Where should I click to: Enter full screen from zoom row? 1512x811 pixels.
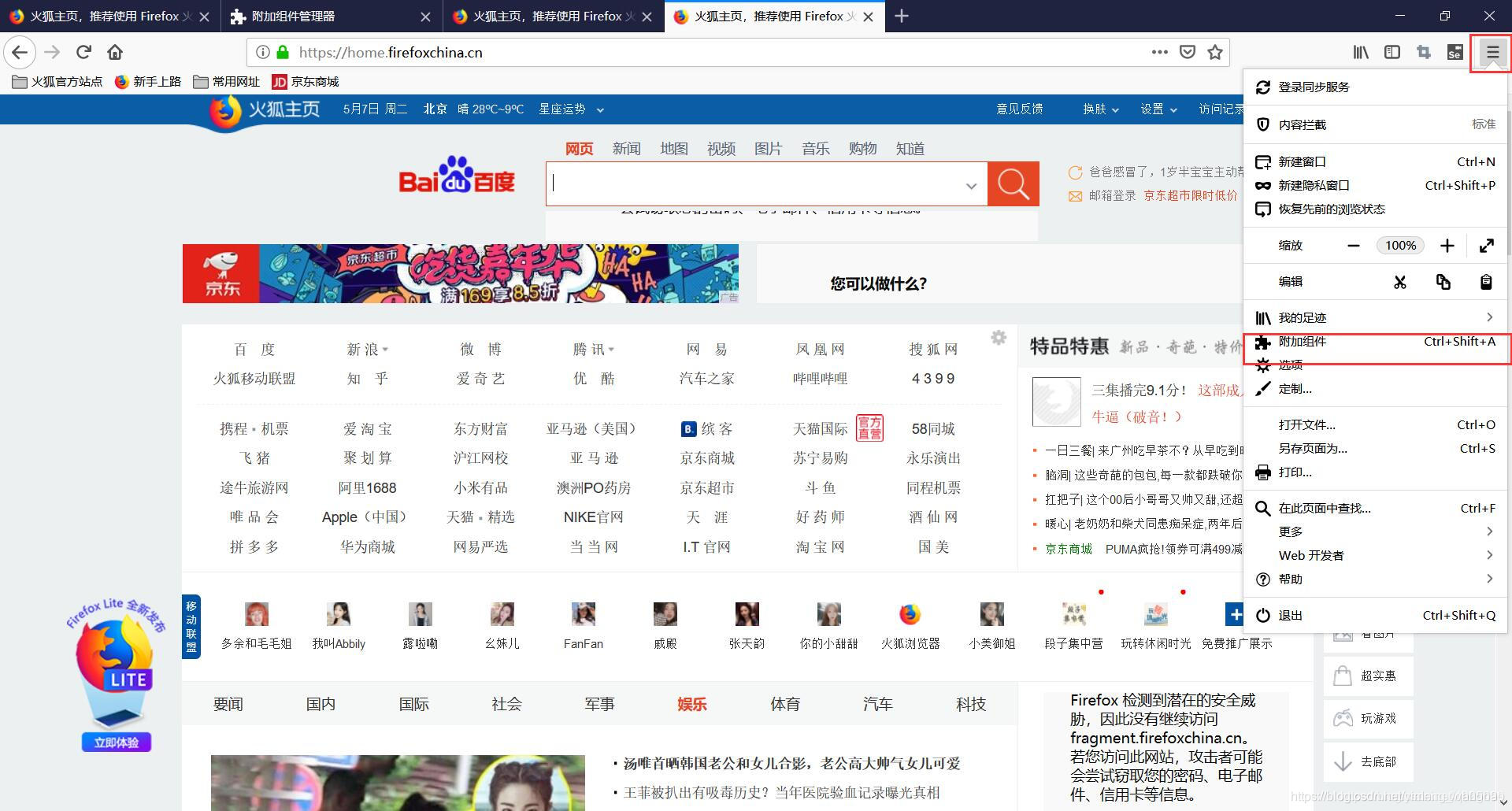[1487, 246]
